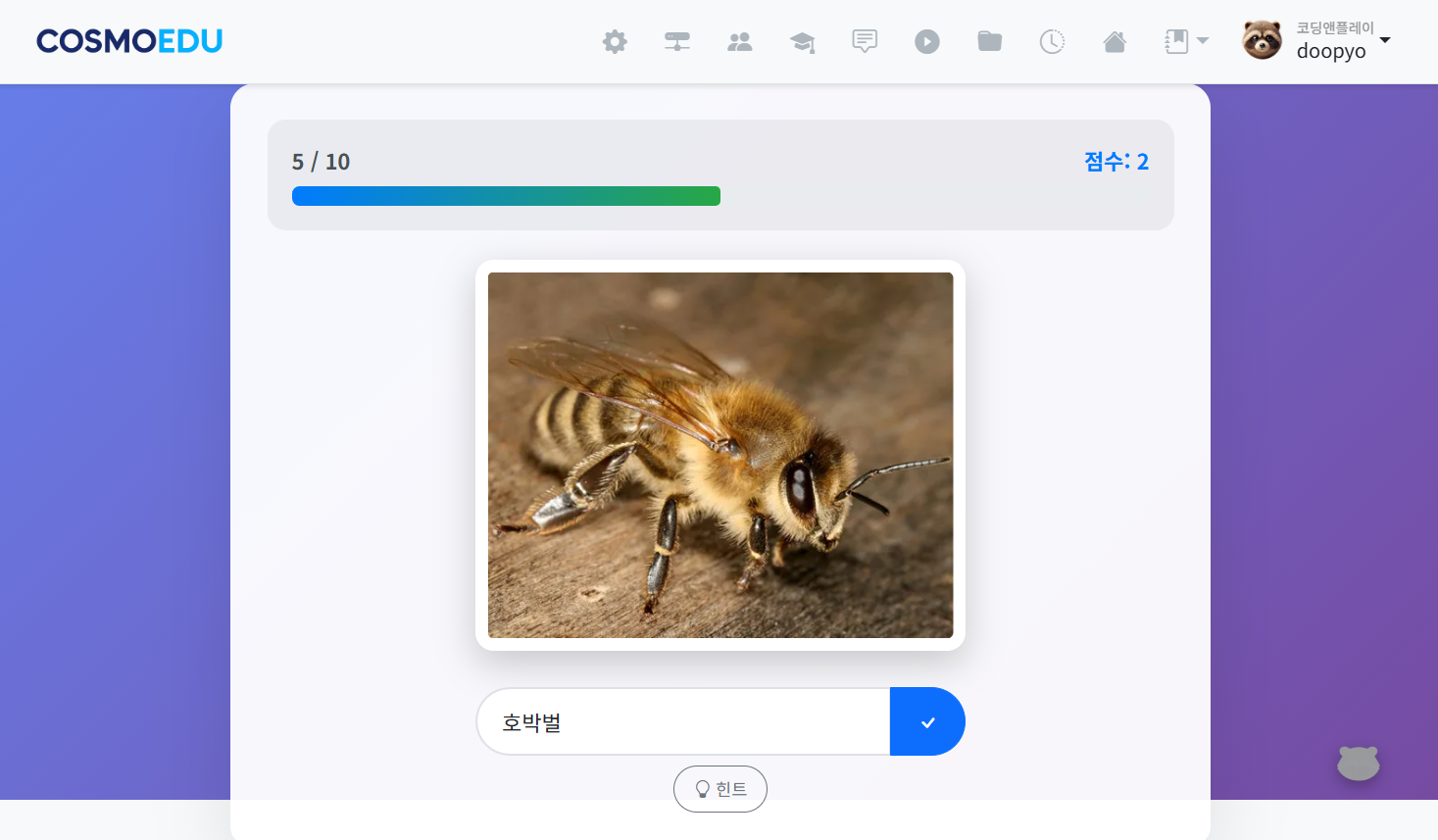Submit the answer with checkmark button
The width and height of the screenshot is (1438, 840).
click(x=927, y=721)
